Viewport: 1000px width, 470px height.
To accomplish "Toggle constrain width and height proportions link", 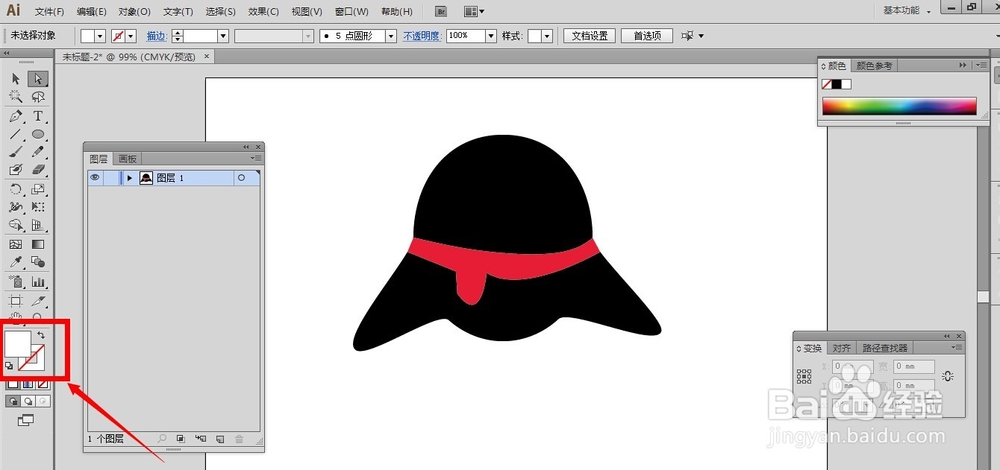I will (948, 376).
